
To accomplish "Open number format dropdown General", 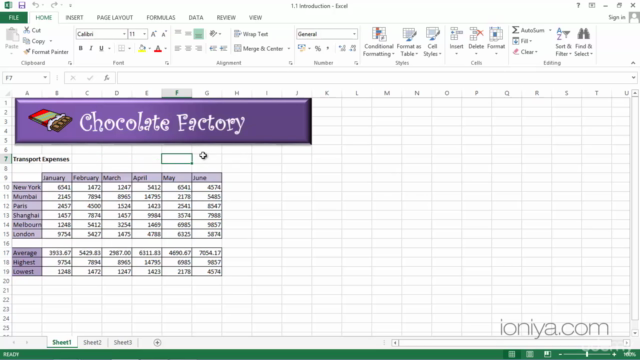I will [x=354, y=34].
